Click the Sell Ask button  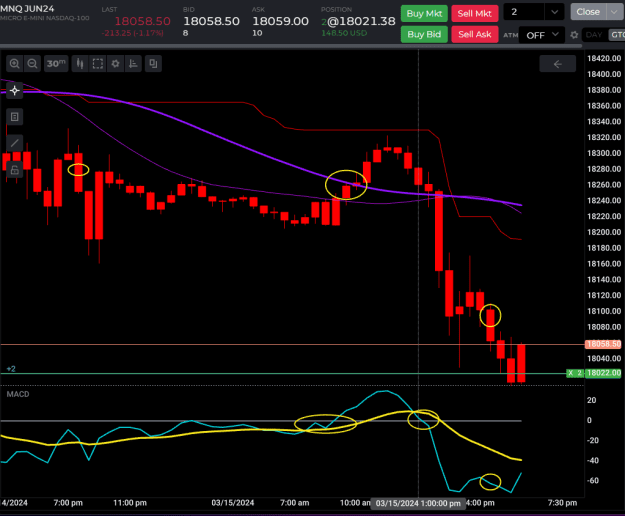(x=475, y=34)
